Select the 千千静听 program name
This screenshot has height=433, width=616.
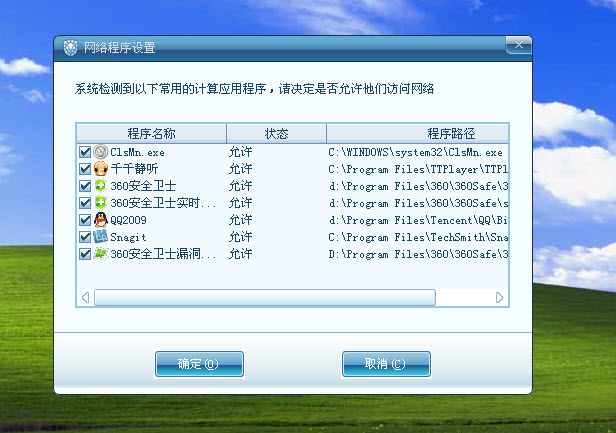point(134,169)
